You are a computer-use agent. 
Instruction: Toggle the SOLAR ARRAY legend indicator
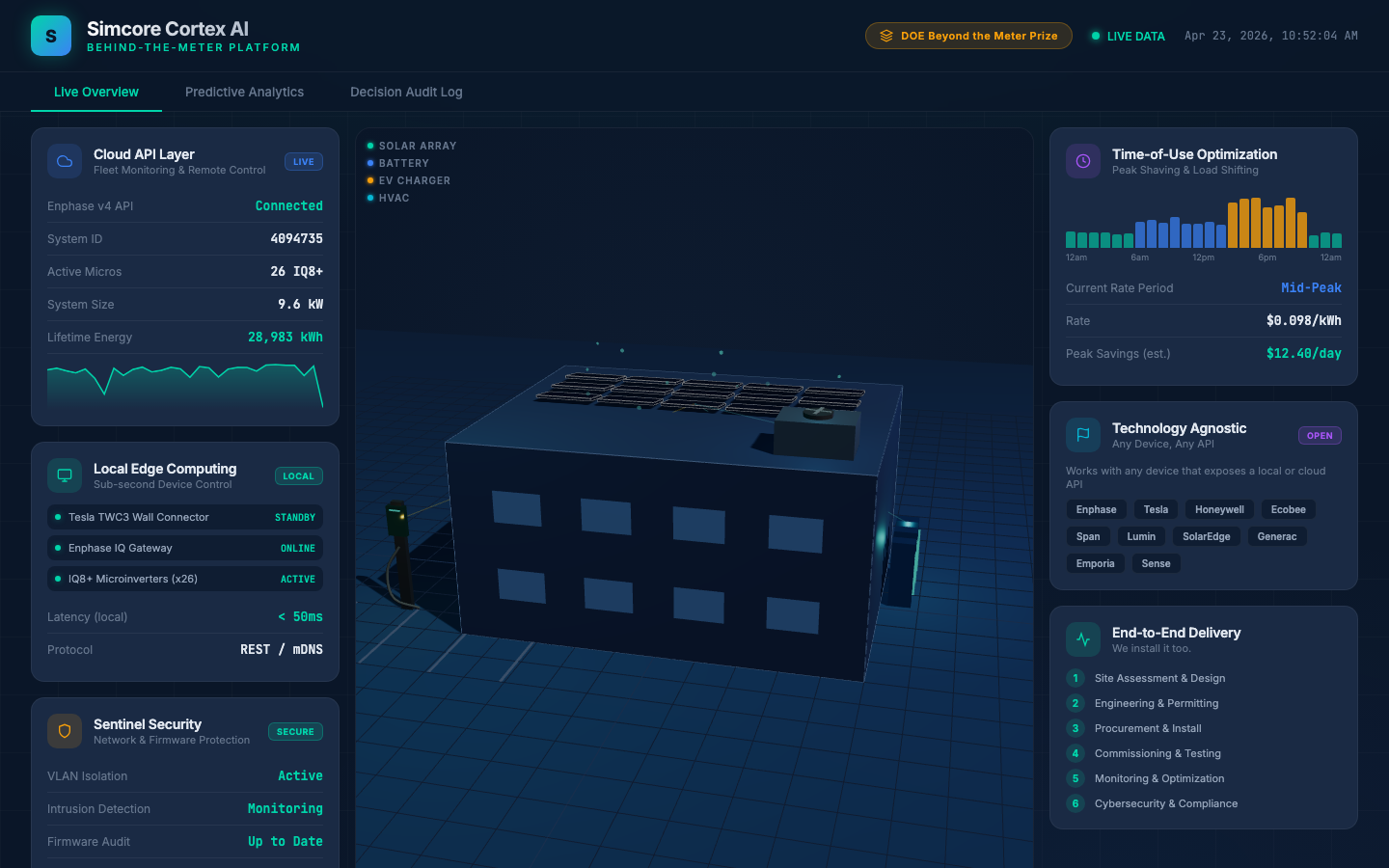(x=369, y=146)
